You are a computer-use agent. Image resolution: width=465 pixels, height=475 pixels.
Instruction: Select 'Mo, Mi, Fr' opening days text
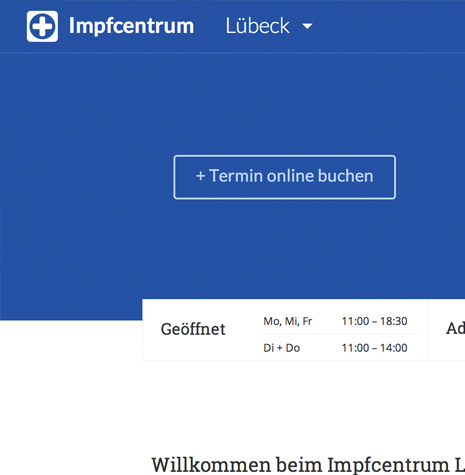click(x=288, y=321)
